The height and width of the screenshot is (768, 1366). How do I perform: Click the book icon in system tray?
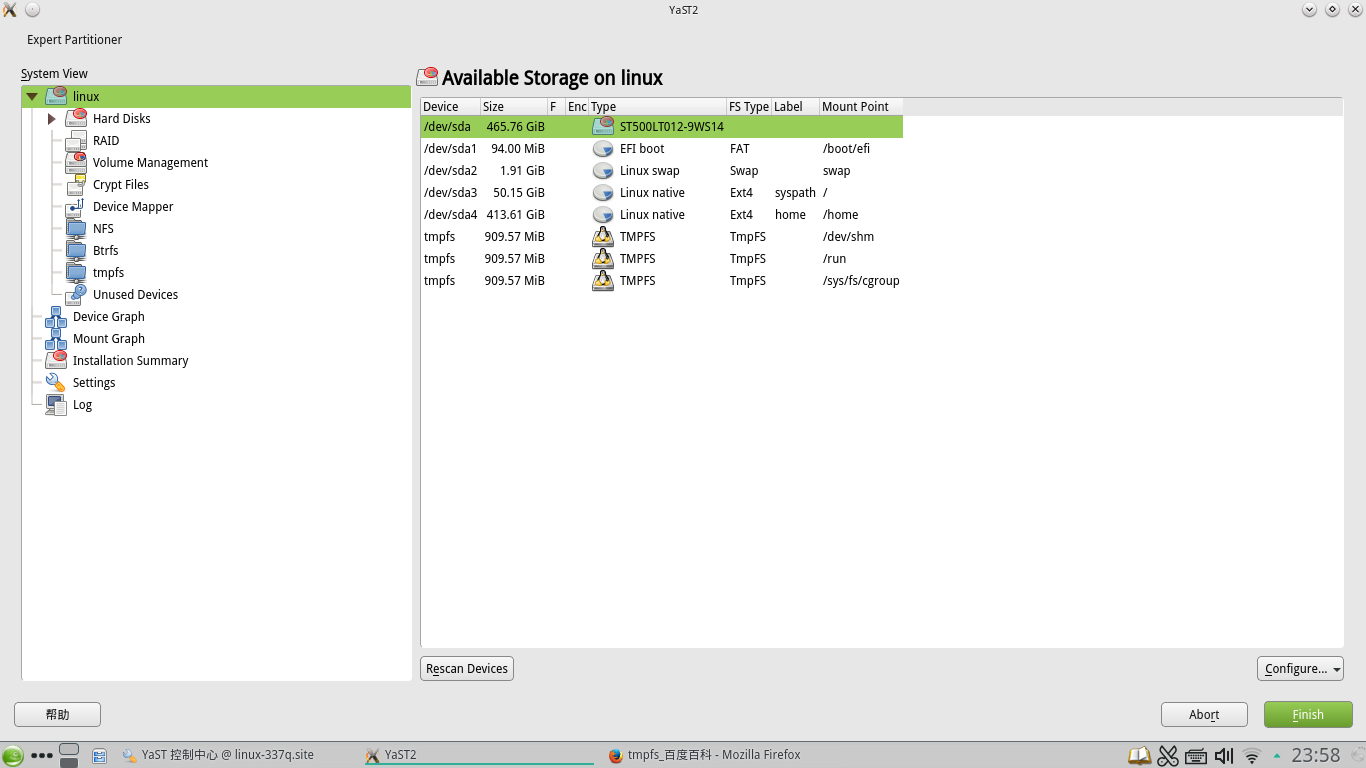click(x=1139, y=756)
